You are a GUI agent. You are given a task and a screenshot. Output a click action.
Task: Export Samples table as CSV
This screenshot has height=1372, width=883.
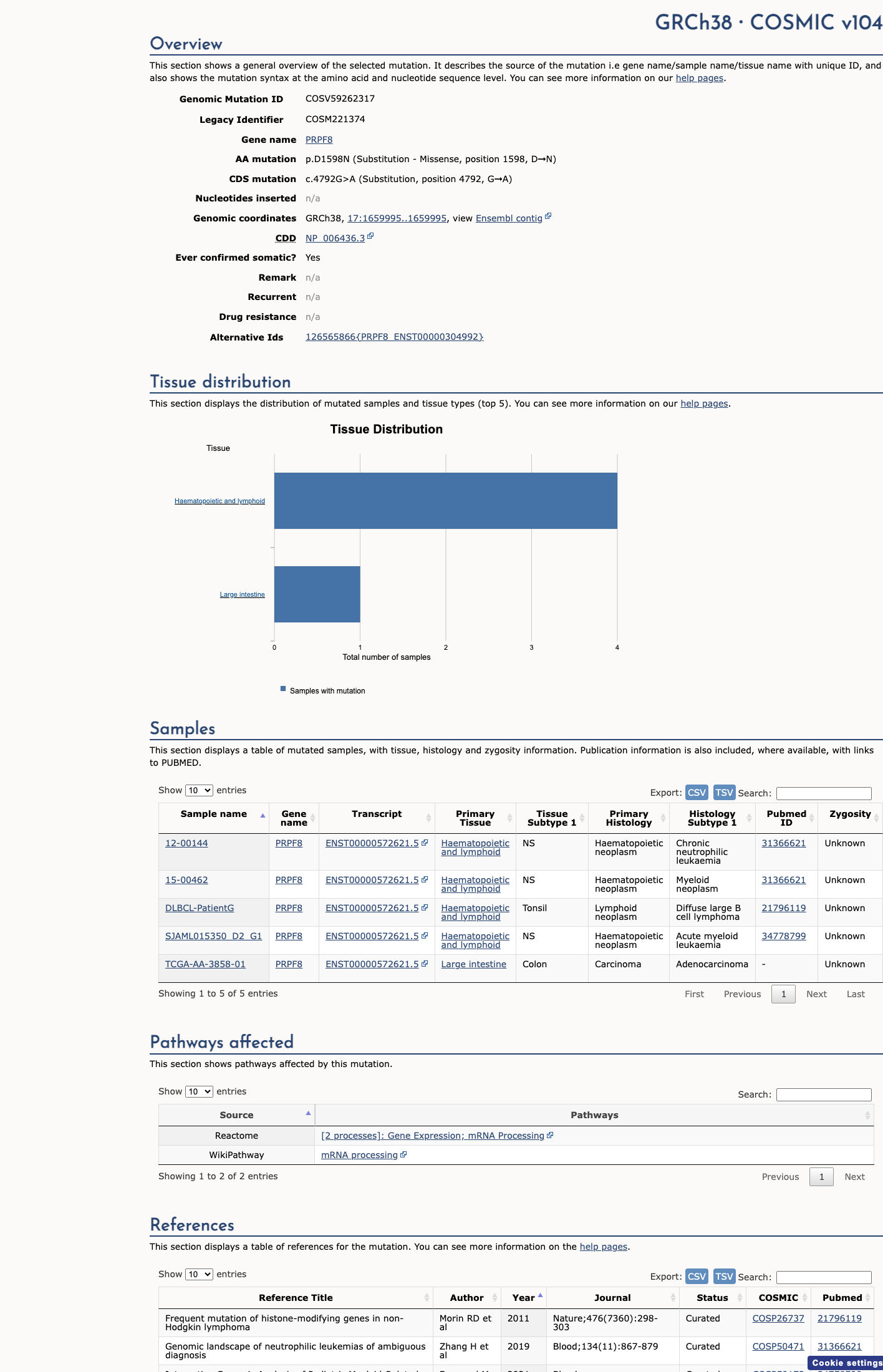click(x=697, y=793)
